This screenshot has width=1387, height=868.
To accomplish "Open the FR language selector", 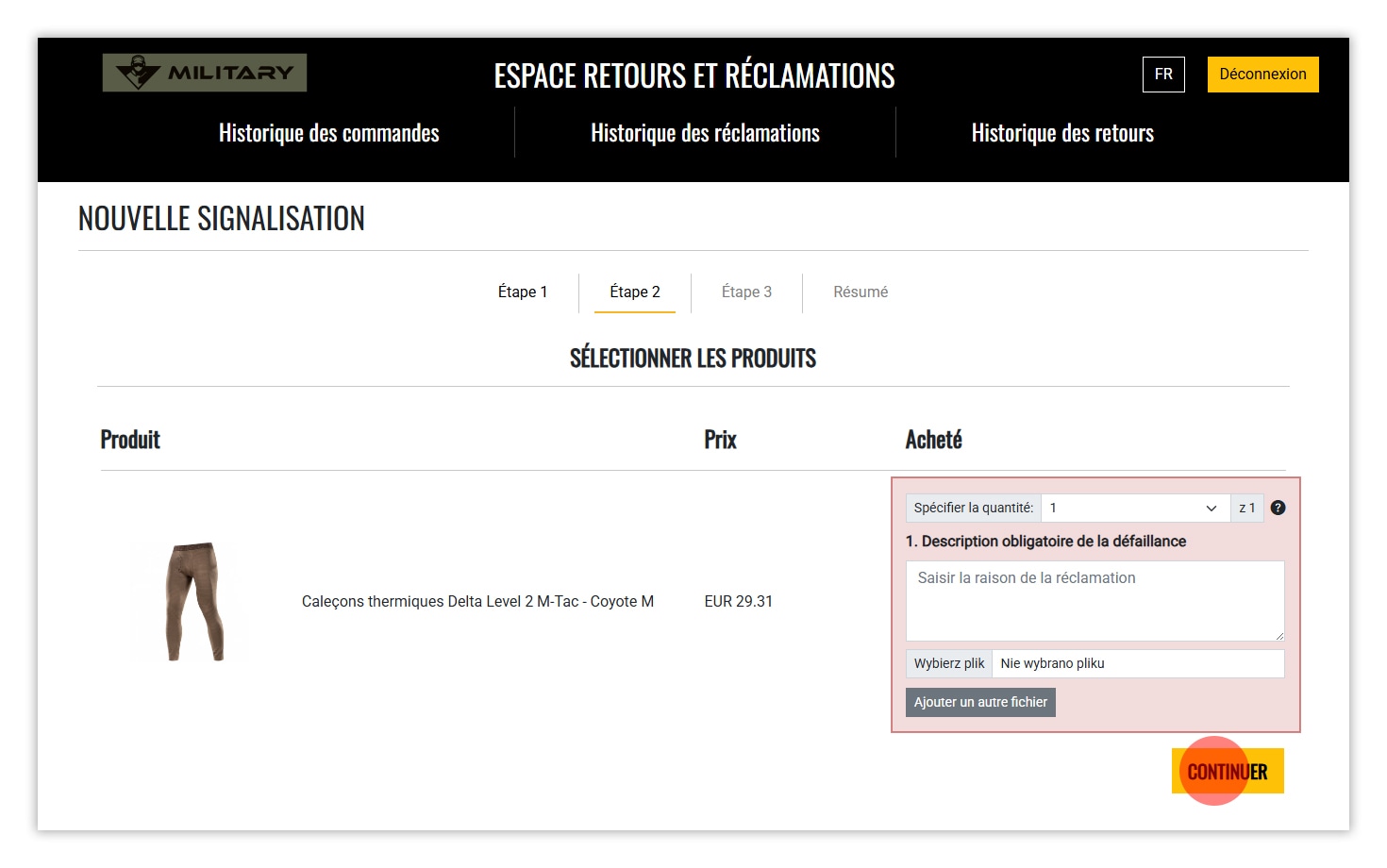I will click(x=1162, y=75).
